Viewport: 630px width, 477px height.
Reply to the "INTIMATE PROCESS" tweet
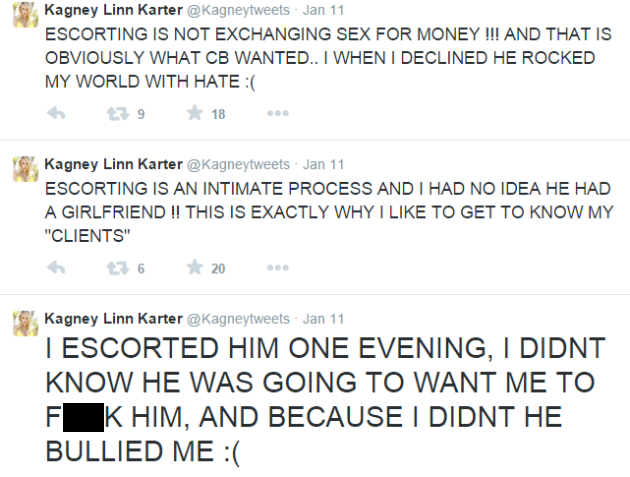point(57,268)
